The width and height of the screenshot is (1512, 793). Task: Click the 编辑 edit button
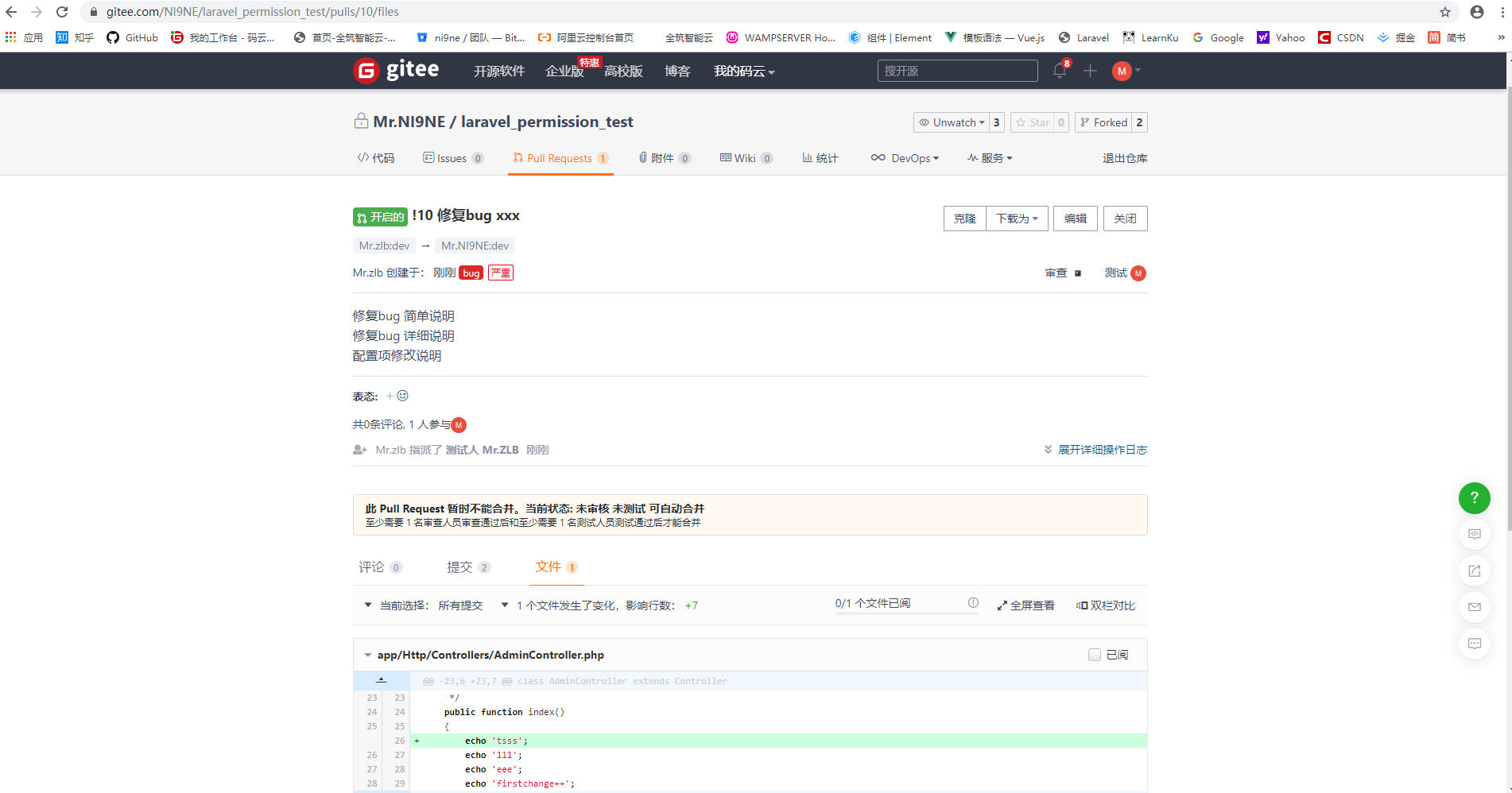[1075, 219]
